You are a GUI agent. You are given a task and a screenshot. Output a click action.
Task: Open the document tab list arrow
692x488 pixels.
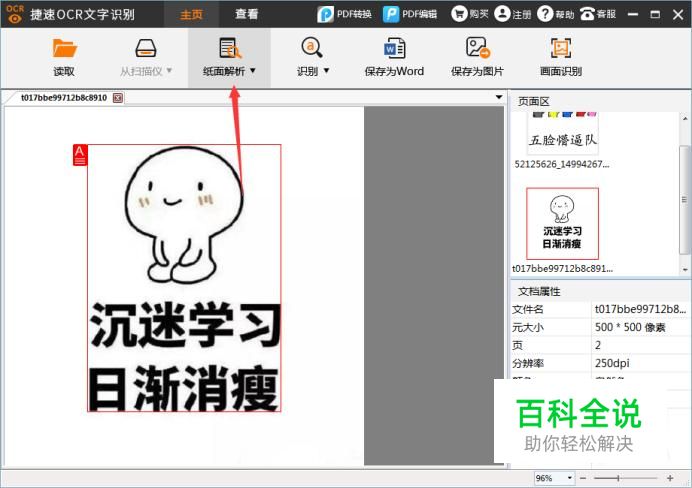[499, 97]
